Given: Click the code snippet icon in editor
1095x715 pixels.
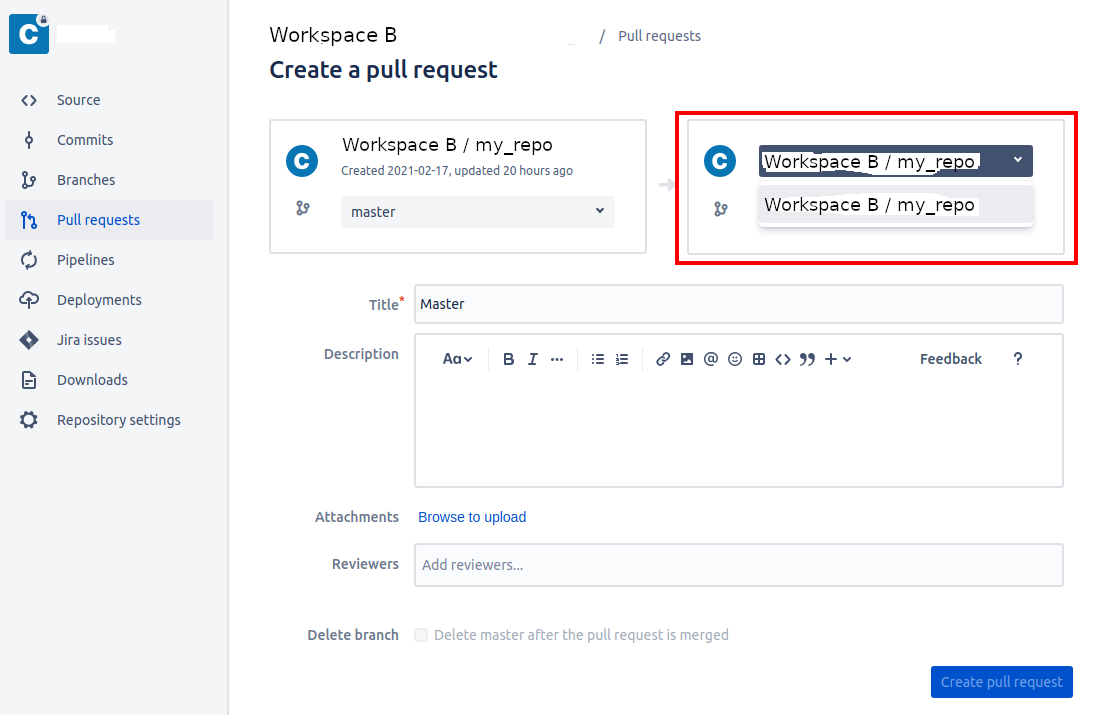Looking at the screenshot, I should point(783,359).
